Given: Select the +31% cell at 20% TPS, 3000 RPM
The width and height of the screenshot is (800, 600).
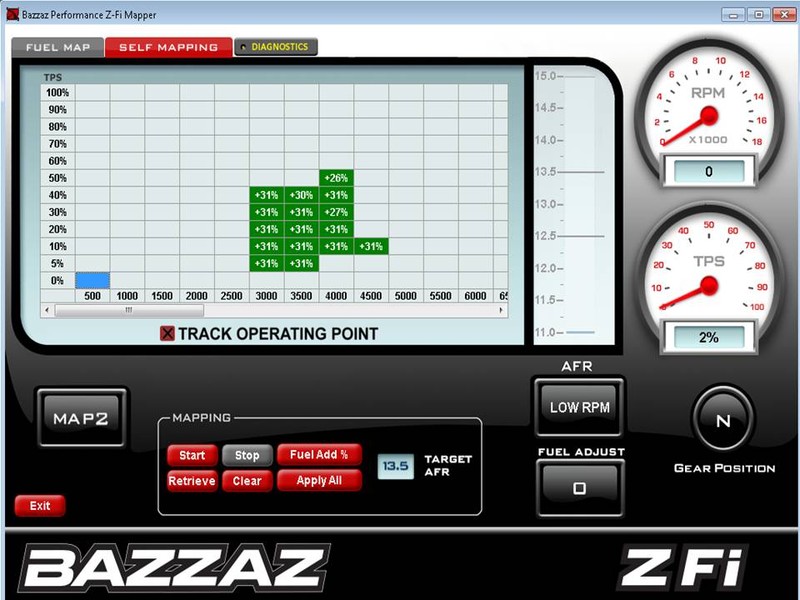Looking at the screenshot, I should [266, 229].
